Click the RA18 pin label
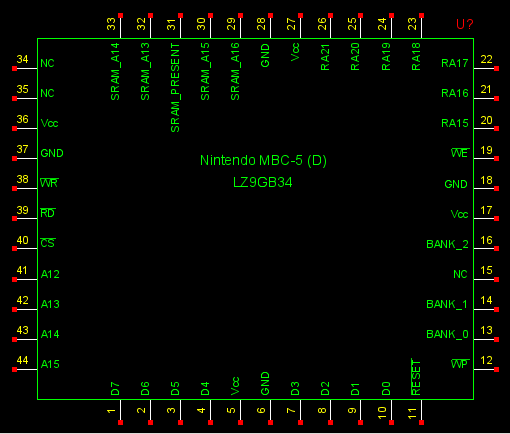This screenshot has width=510, height=434. [416, 57]
